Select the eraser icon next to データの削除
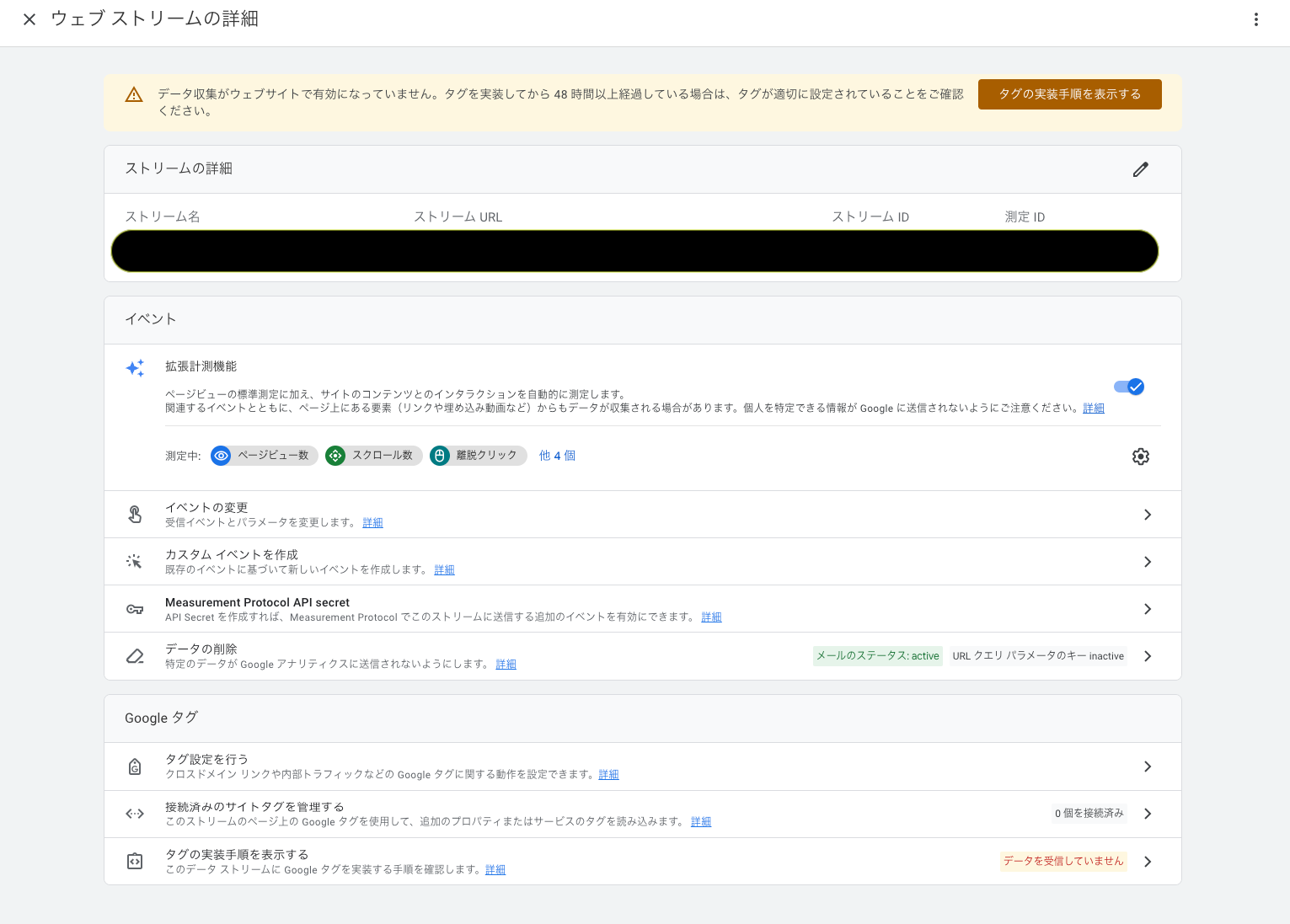This screenshot has width=1290, height=924. 135,655
